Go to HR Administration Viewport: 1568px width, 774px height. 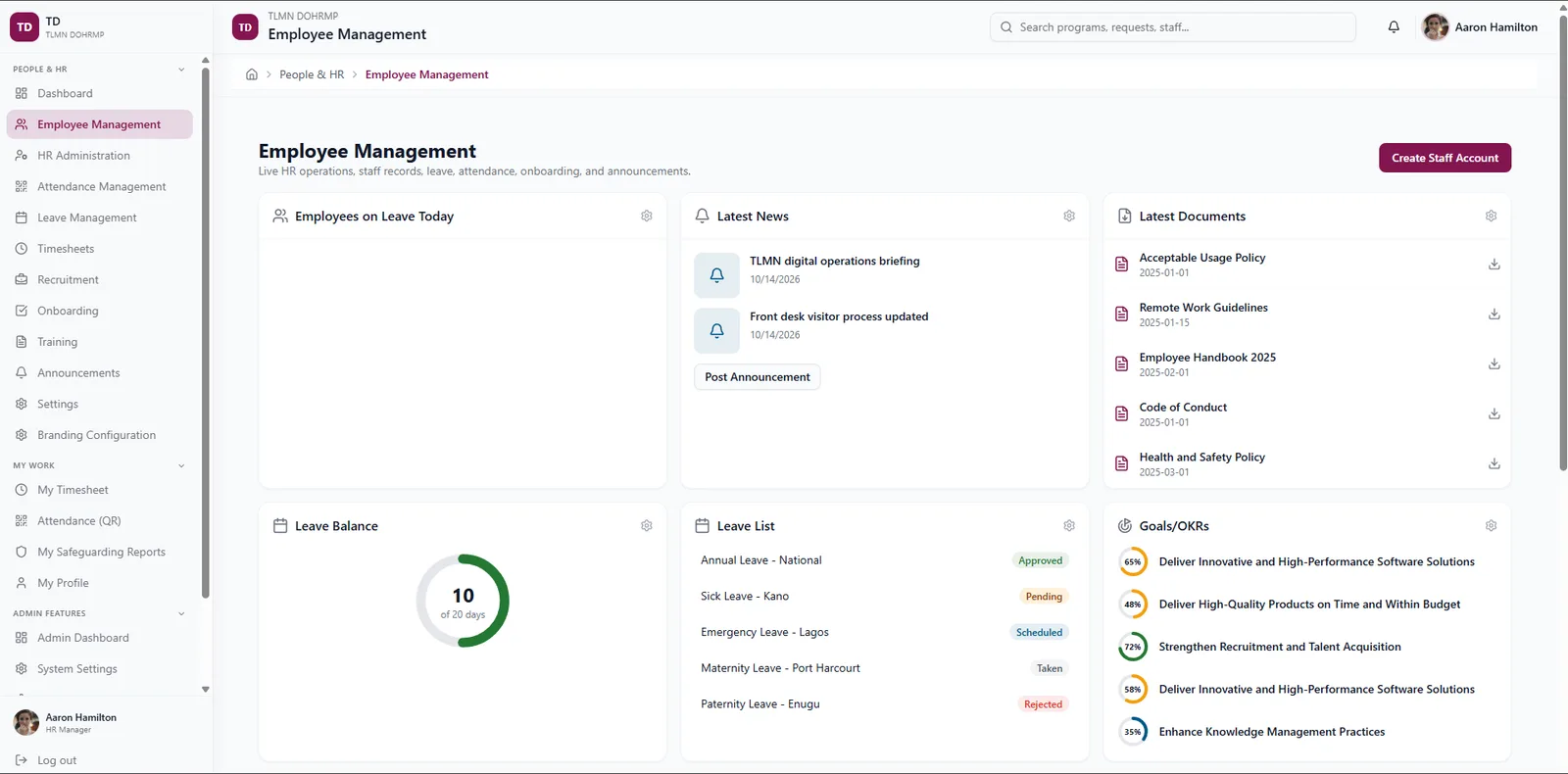click(99, 156)
